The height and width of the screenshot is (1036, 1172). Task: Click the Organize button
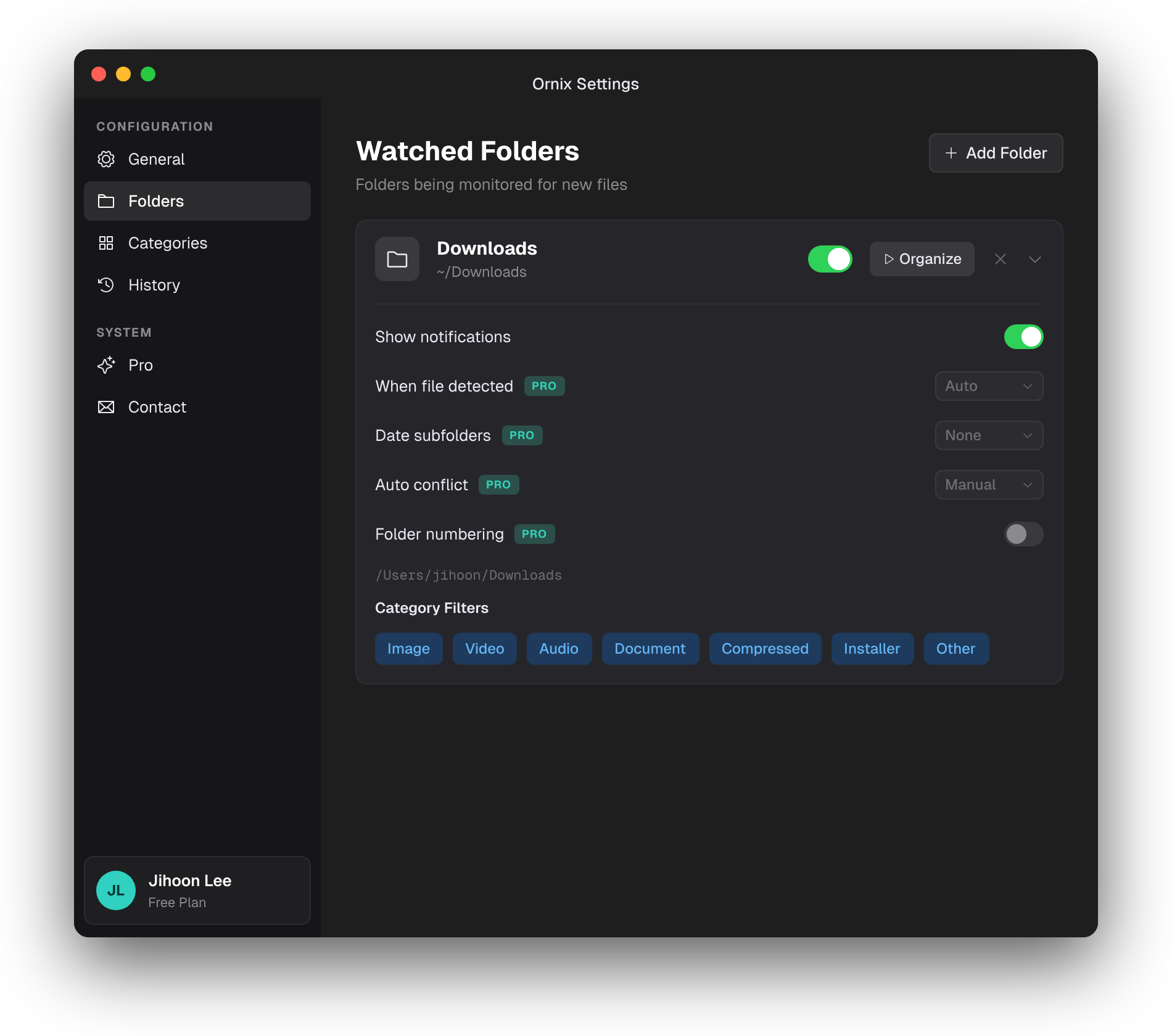click(922, 259)
